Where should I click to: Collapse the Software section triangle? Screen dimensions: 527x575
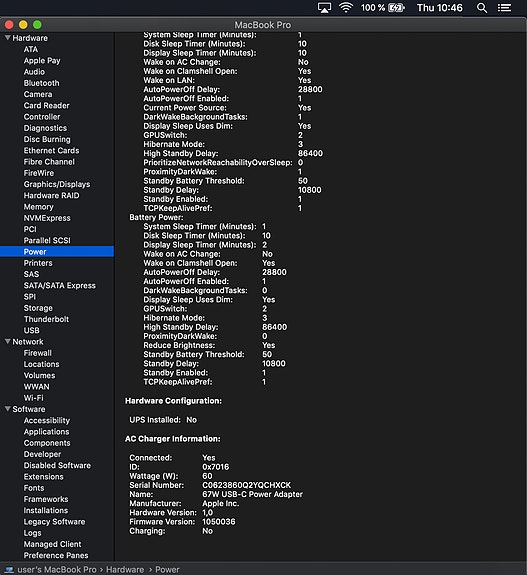[x=7, y=409]
